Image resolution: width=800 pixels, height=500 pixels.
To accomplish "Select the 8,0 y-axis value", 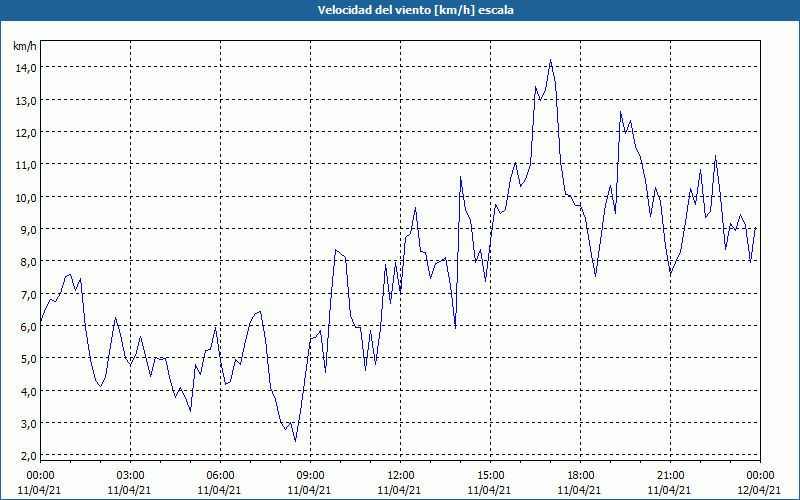I will 28,261.
